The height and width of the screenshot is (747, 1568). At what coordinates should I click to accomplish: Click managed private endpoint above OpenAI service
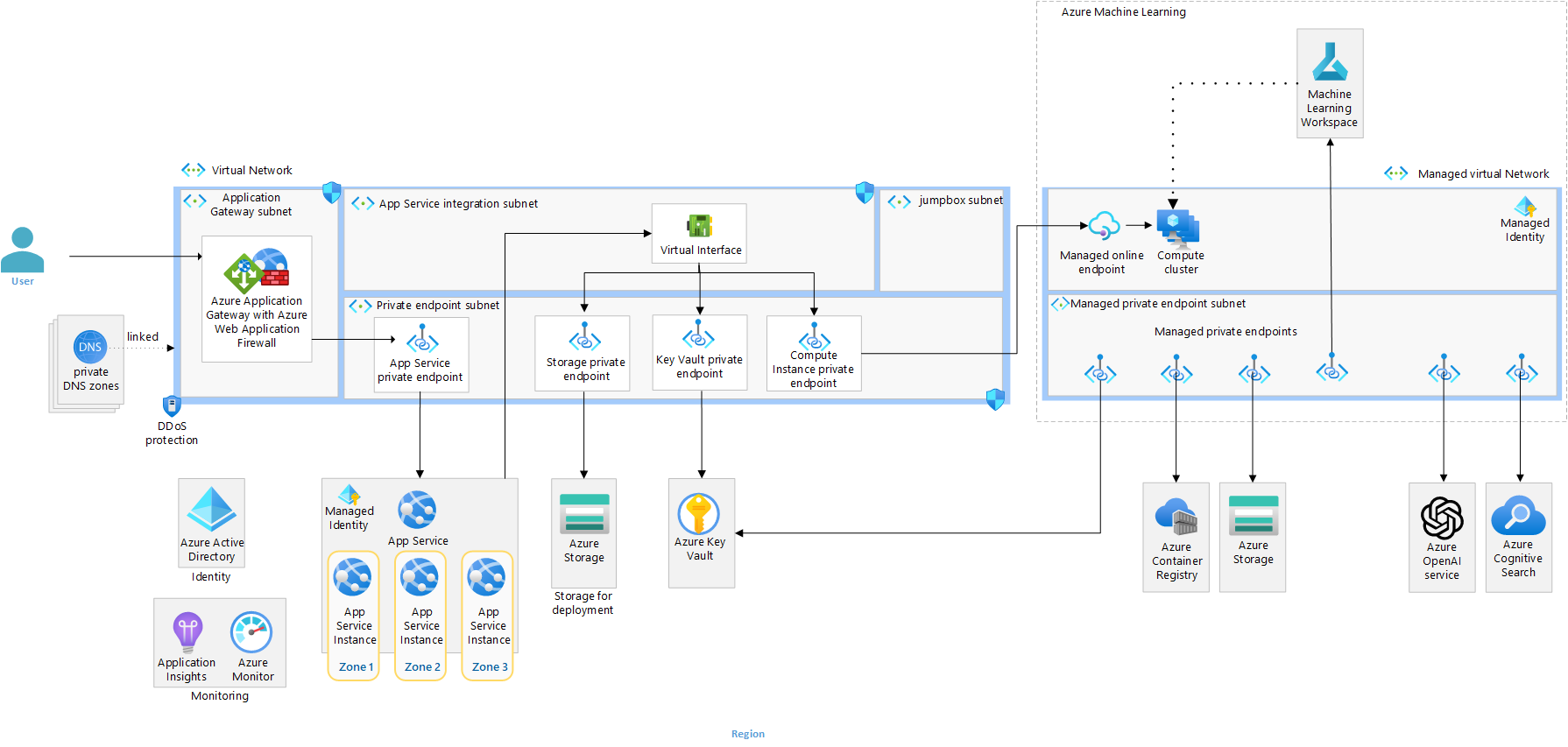point(1444,369)
